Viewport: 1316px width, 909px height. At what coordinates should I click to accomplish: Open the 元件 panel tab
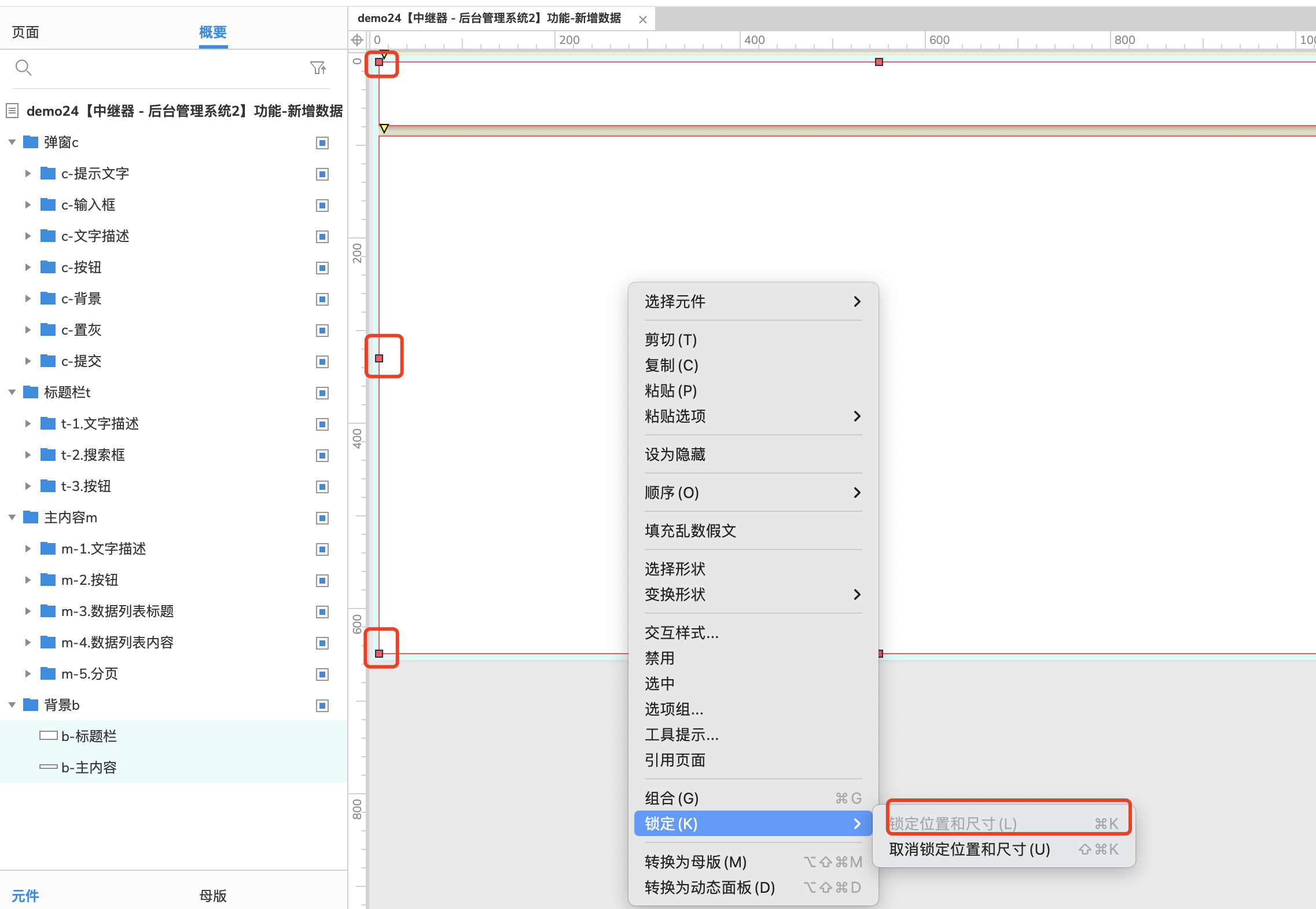pos(25,896)
